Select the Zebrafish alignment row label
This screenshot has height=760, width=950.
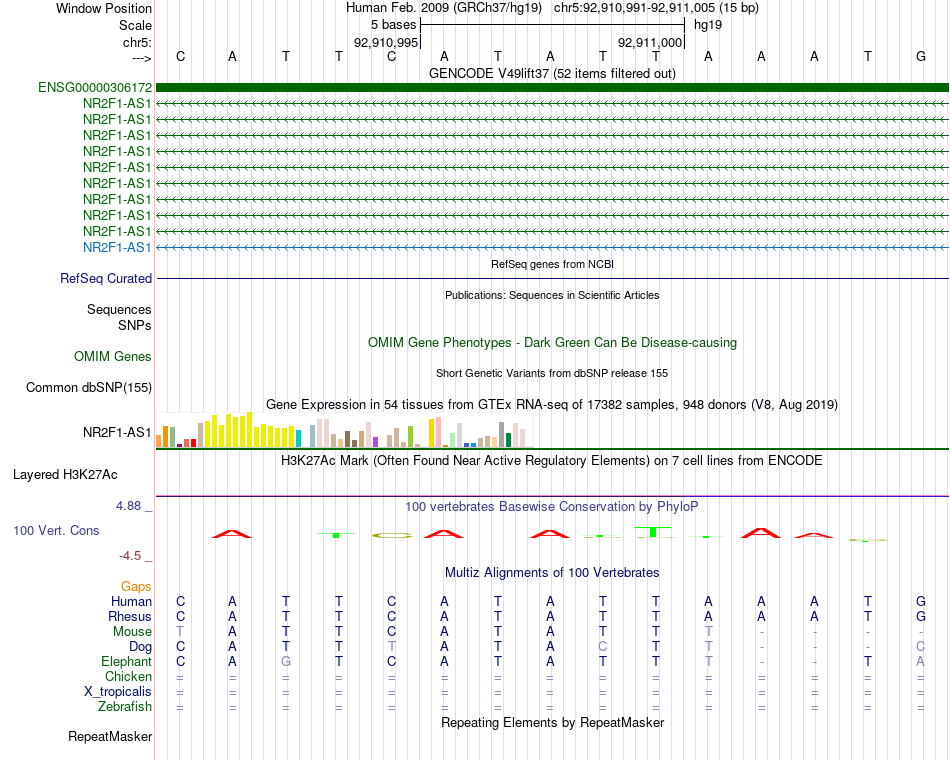click(125, 707)
